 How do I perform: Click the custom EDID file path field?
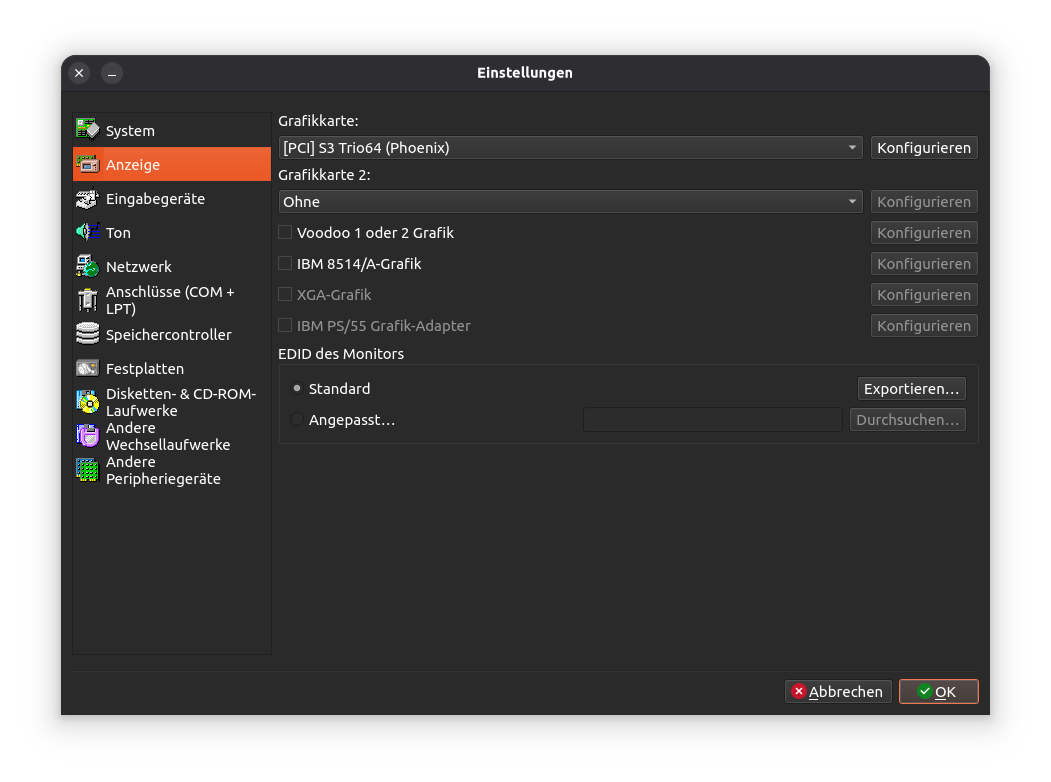point(713,419)
